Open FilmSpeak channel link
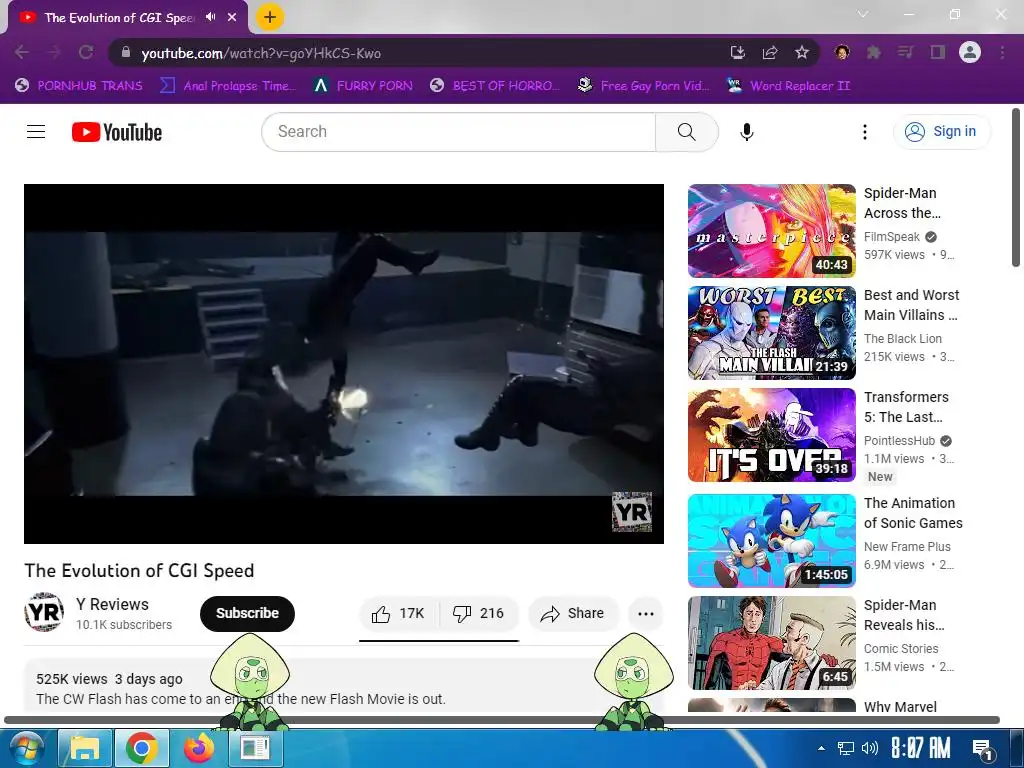 [x=892, y=236]
